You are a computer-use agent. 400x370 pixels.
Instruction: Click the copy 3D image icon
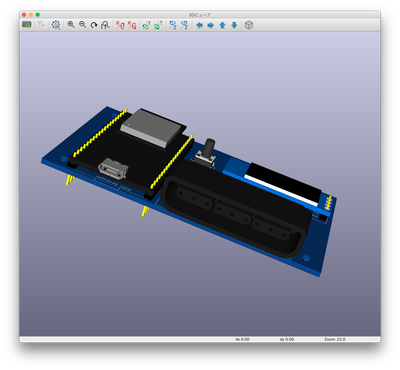[x=41, y=25]
